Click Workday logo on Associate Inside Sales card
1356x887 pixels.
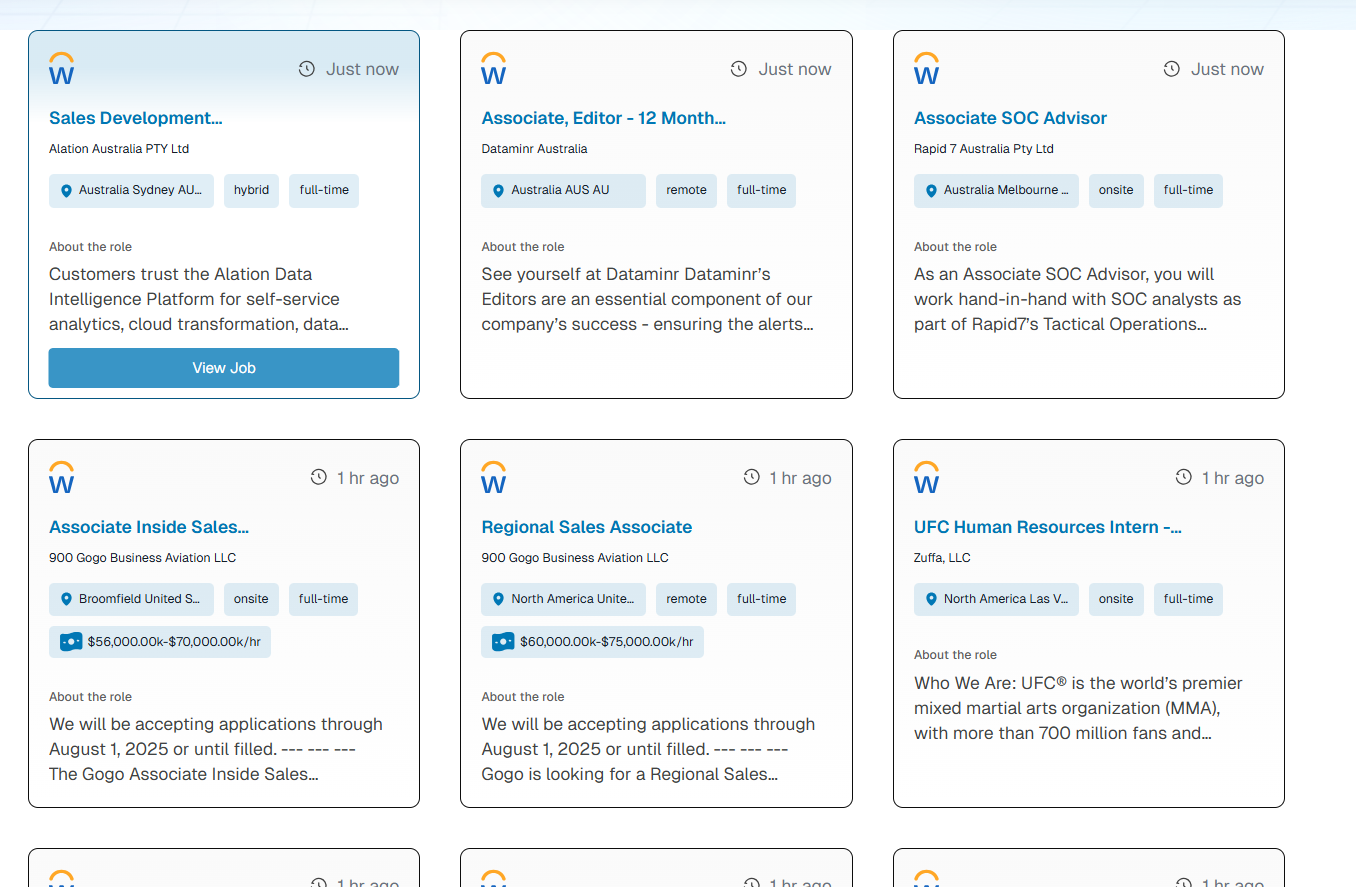62,477
